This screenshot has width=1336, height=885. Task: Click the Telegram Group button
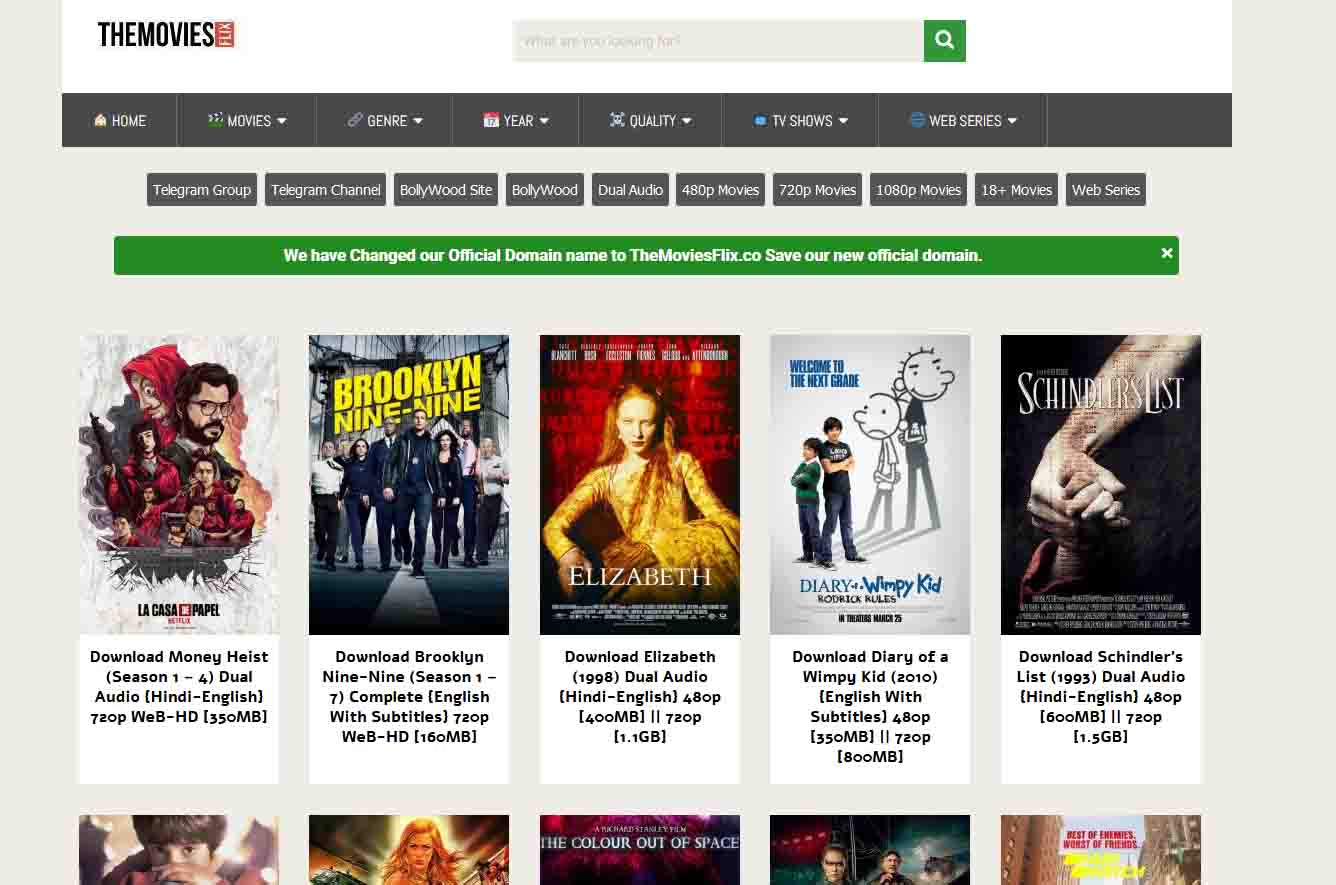[x=202, y=190]
